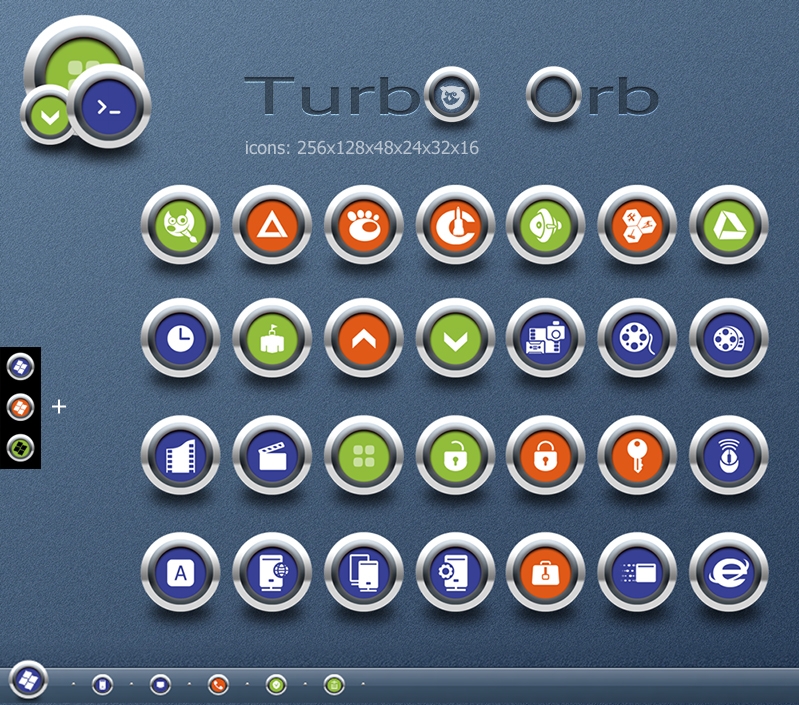
Task: Open the orange CCleaner broom orb
Action: tap(456, 225)
